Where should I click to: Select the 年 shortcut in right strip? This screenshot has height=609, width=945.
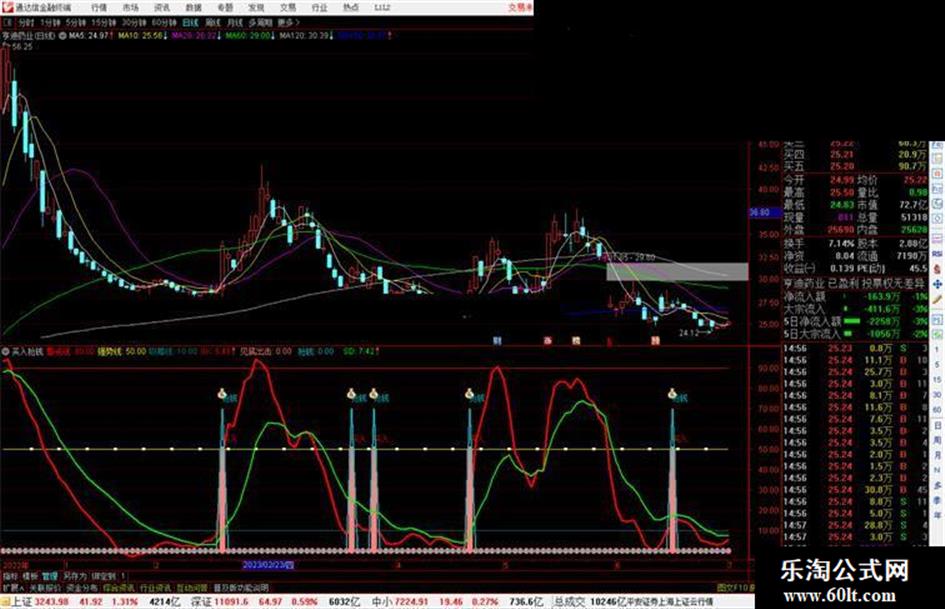point(937,516)
